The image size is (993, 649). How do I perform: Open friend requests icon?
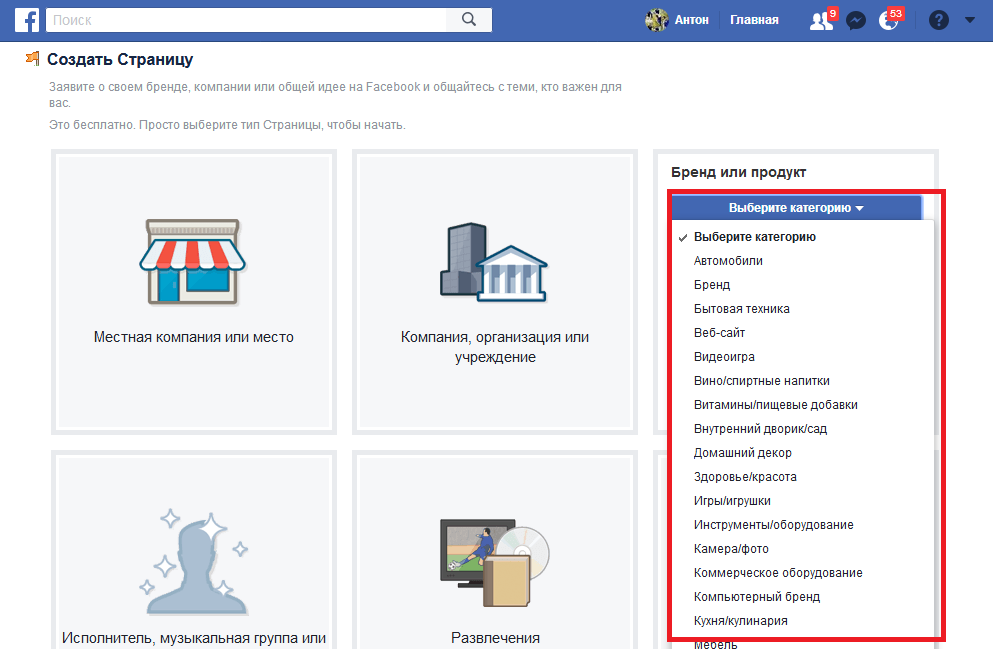pyautogui.click(x=821, y=20)
